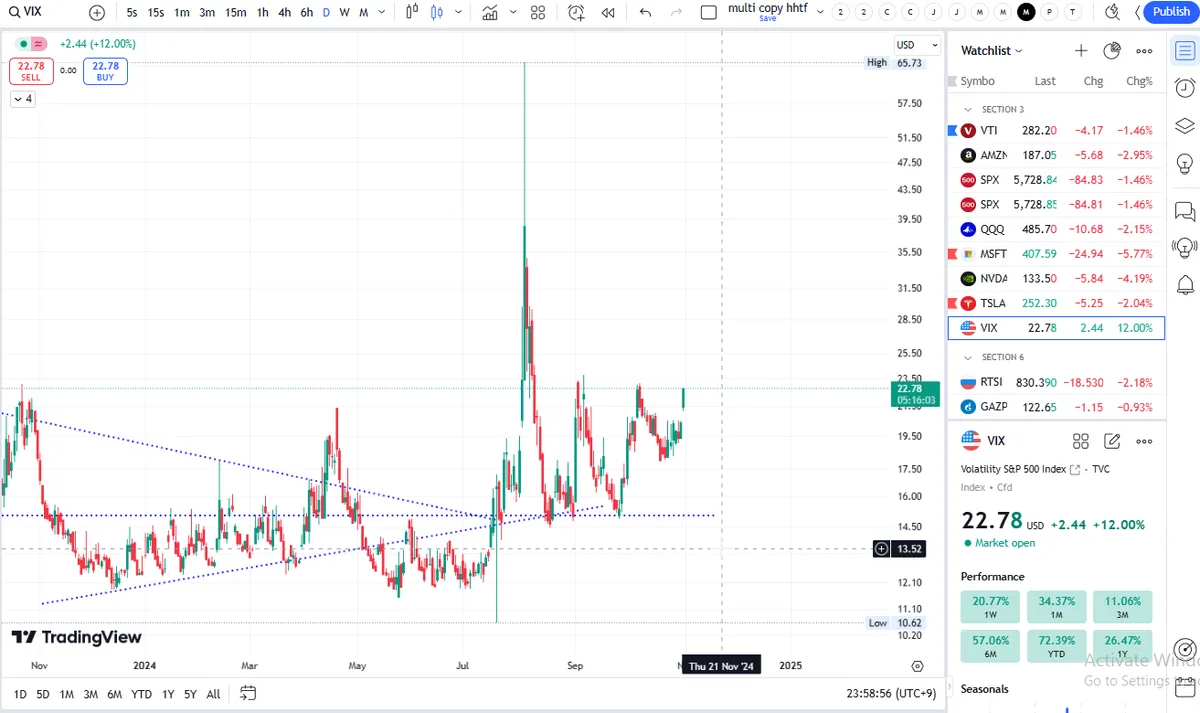Toggle the Watchlist panel sidebar button
Image resolution: width=1200 pixels, height=713 pixels.
click(1185, 51)
